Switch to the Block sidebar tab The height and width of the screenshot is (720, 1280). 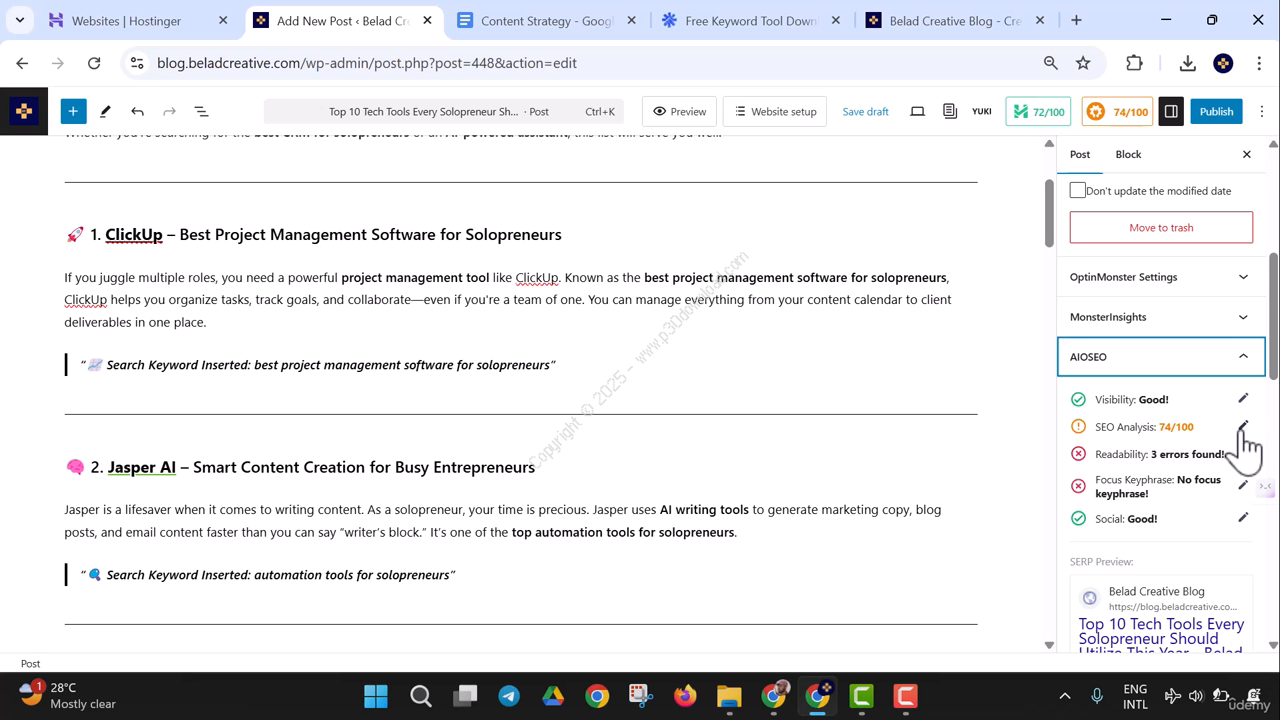[x=1128, y=154]
